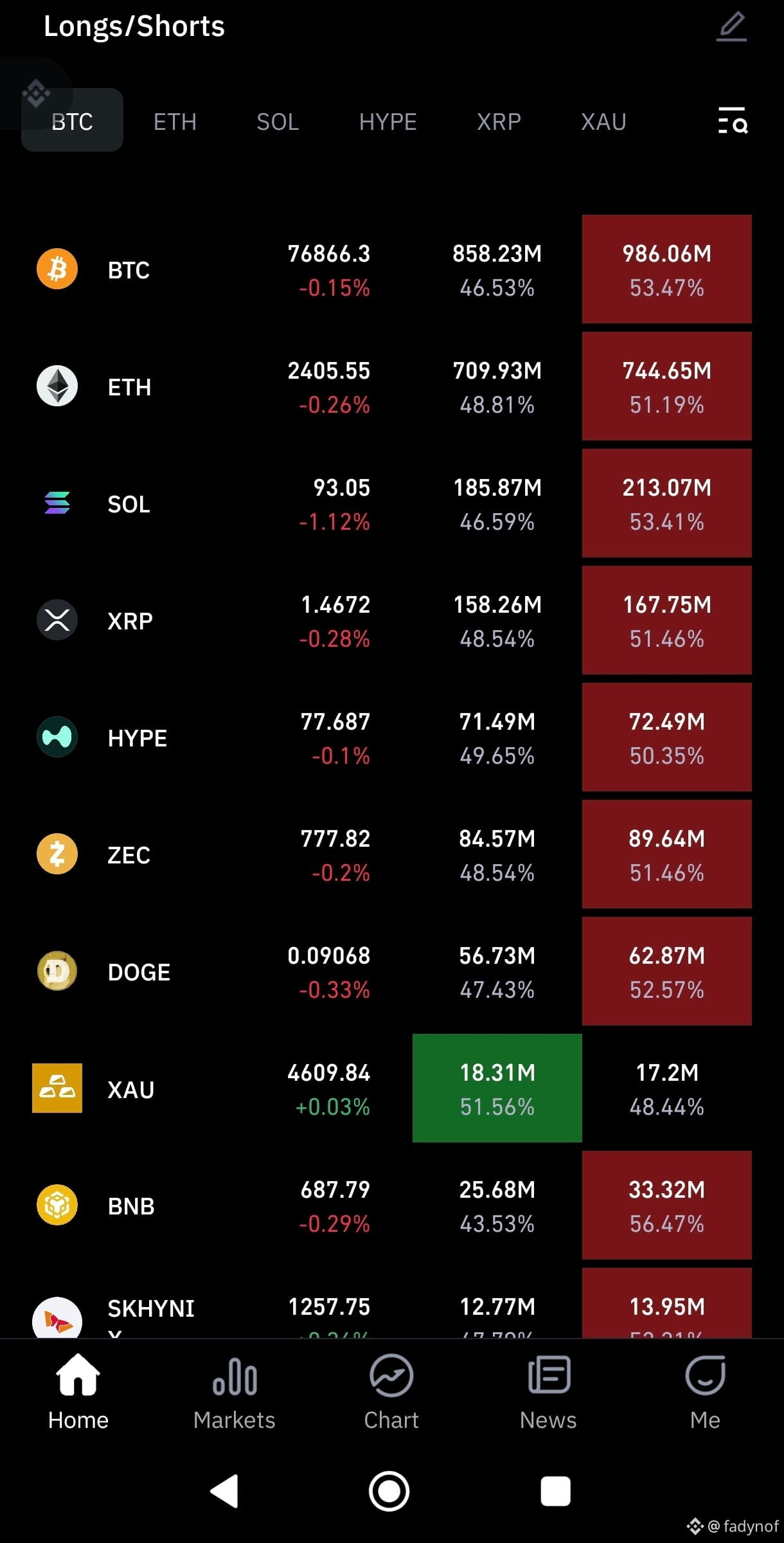784x1543 pixels.
Task: Tap the Bitcoin coin logo
Action: (57, 269)
